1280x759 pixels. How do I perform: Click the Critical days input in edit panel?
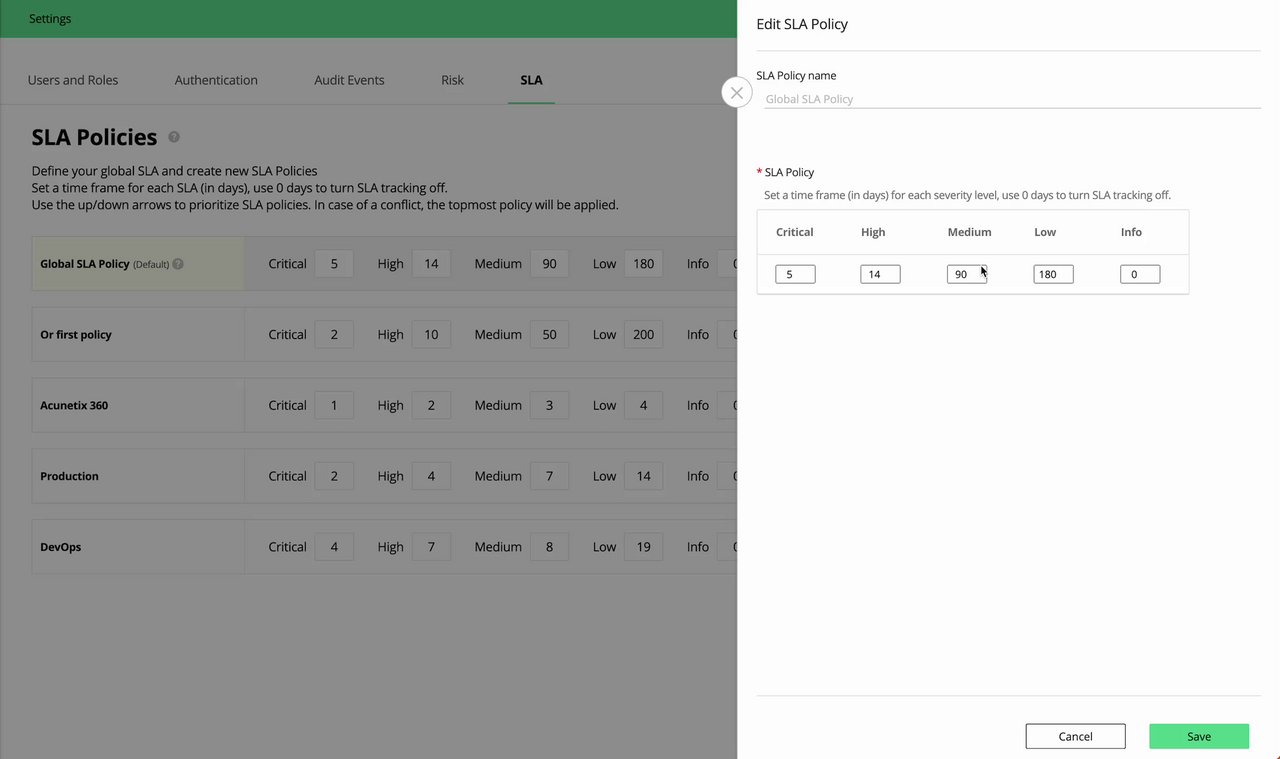click(795, 274)
